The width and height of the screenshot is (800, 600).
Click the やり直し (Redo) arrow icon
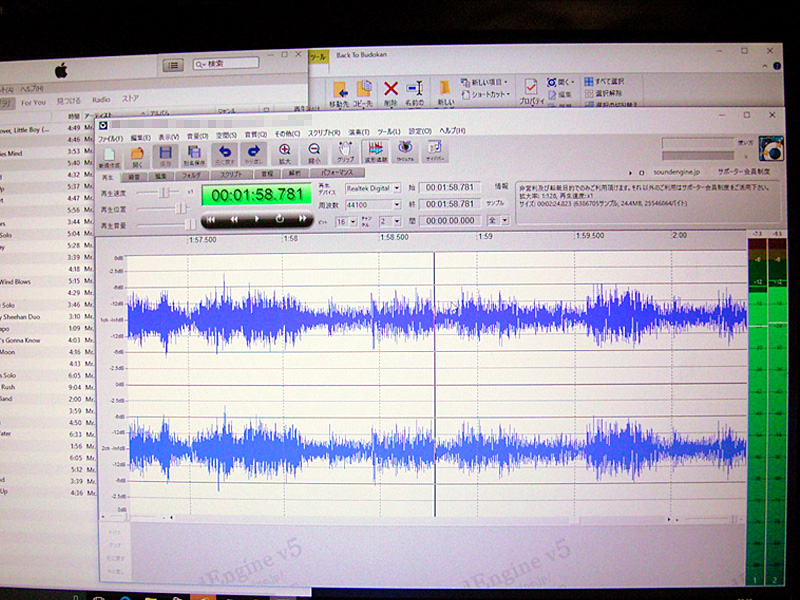(254, 153)
